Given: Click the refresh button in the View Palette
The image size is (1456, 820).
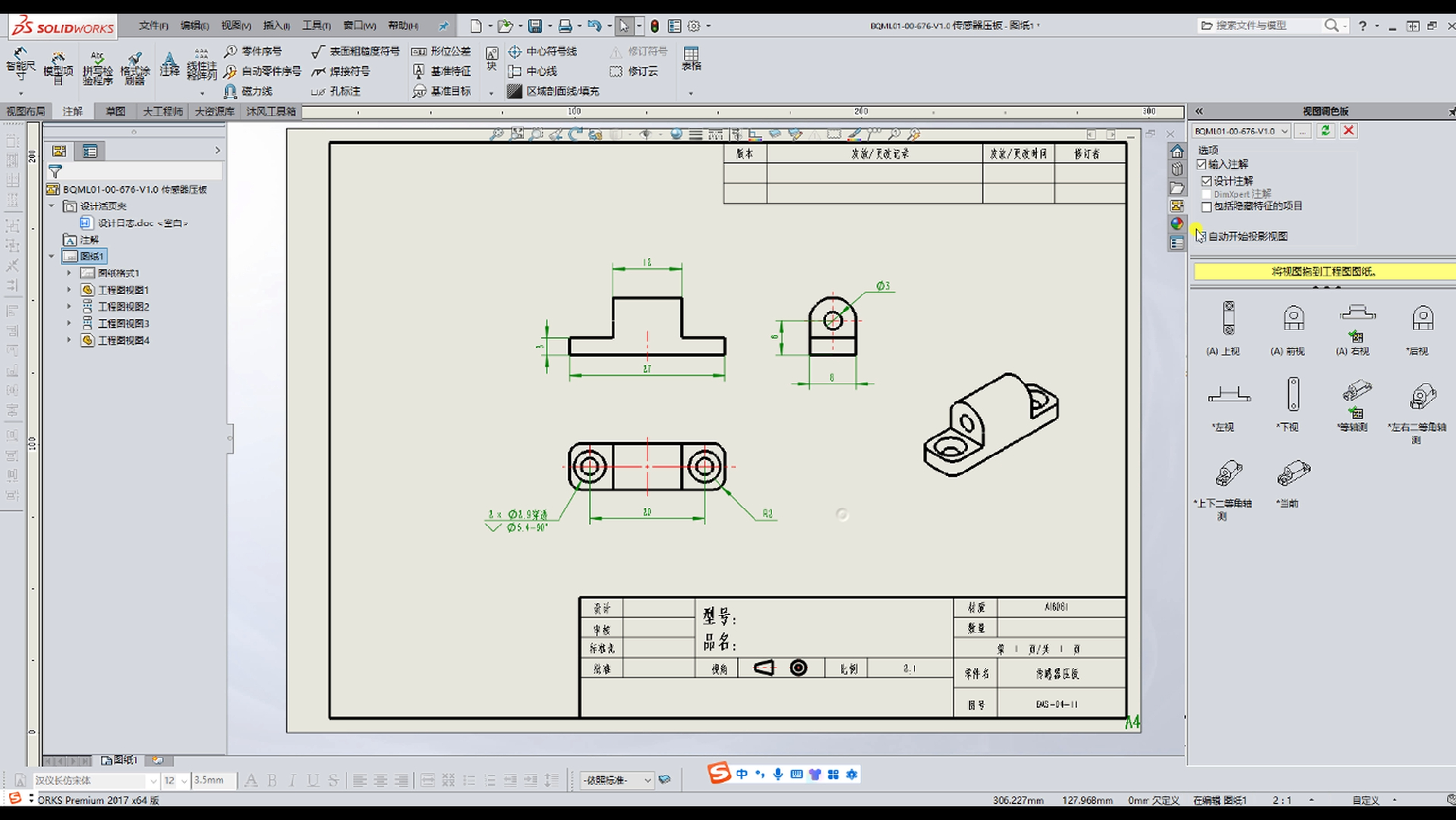Looking at the screenshot, I should (x=1325, y=131).
